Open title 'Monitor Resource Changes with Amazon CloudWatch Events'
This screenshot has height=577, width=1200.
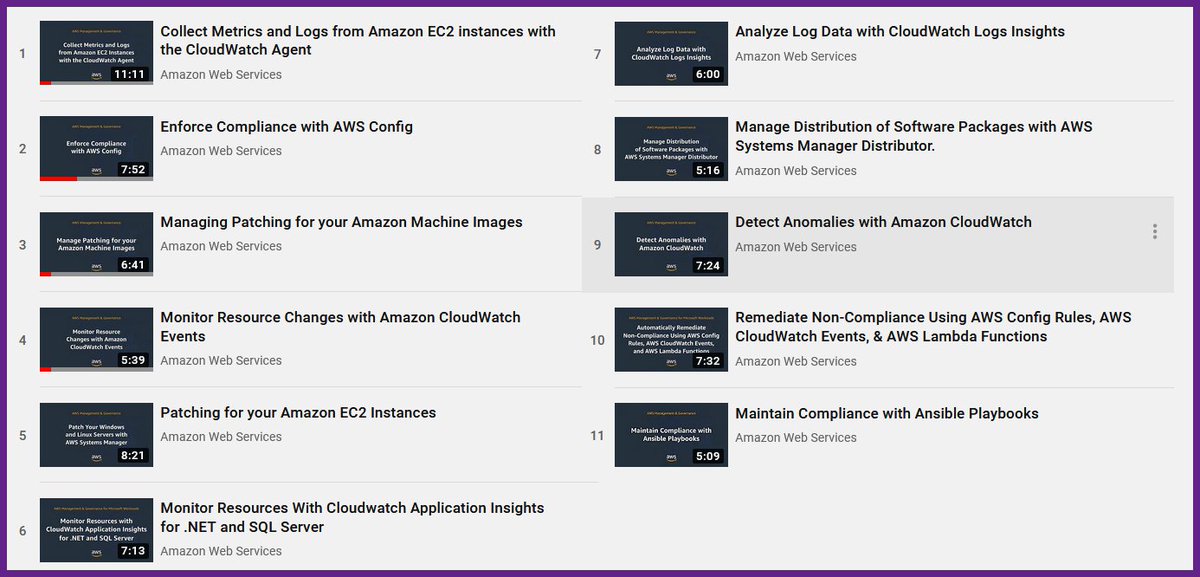[x=340, y=327]
